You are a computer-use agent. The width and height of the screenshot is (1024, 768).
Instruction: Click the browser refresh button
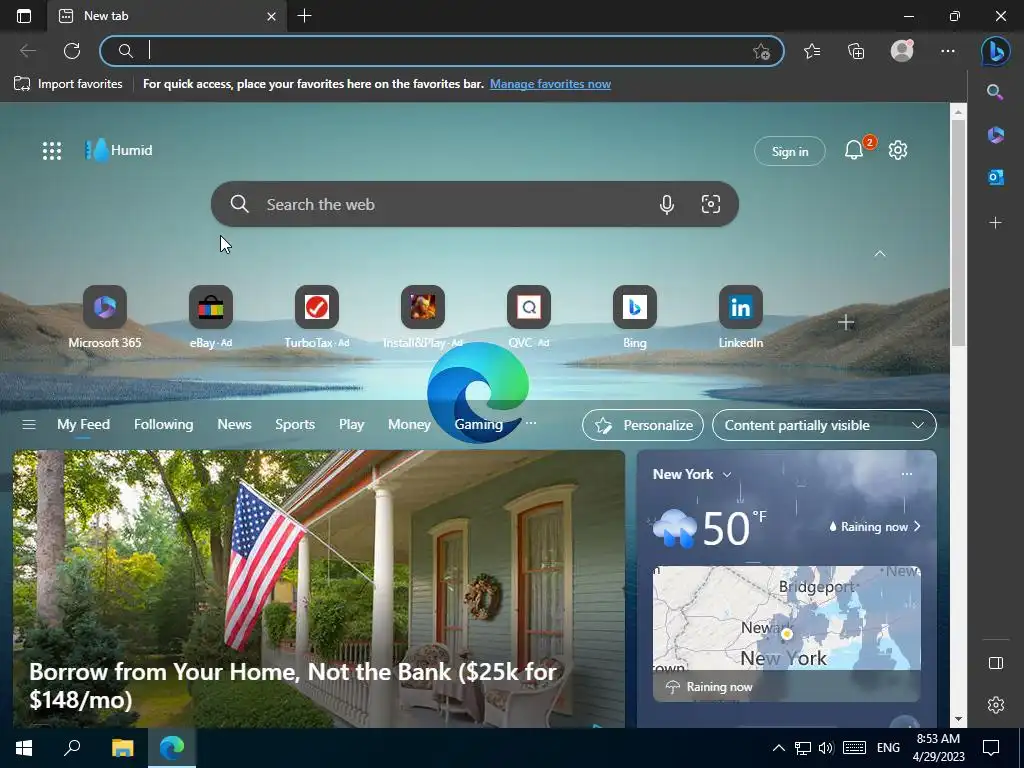[x=72, y=51]
